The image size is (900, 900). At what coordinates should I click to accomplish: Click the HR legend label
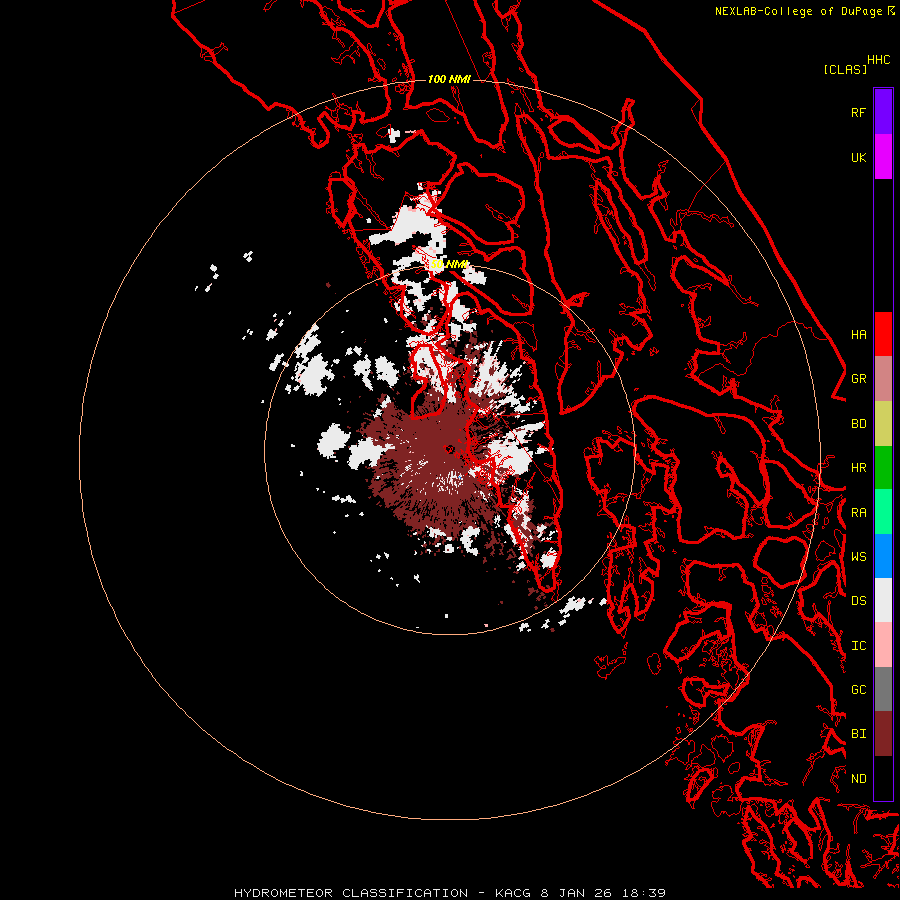point(858,468)
